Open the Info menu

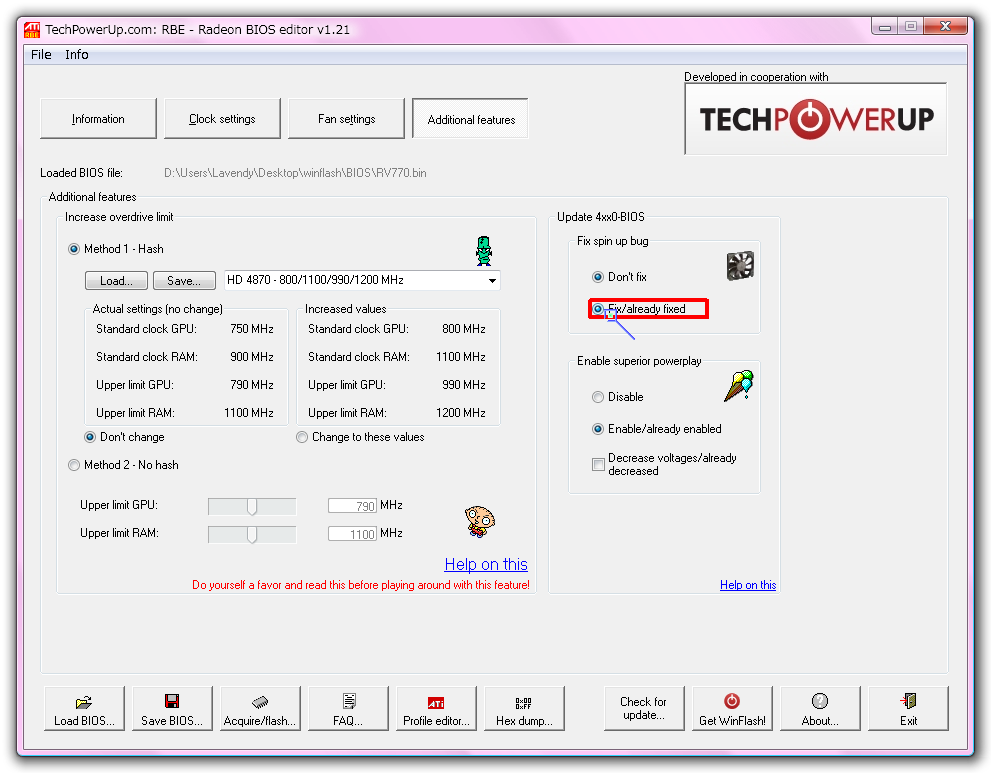pos(76,54)
